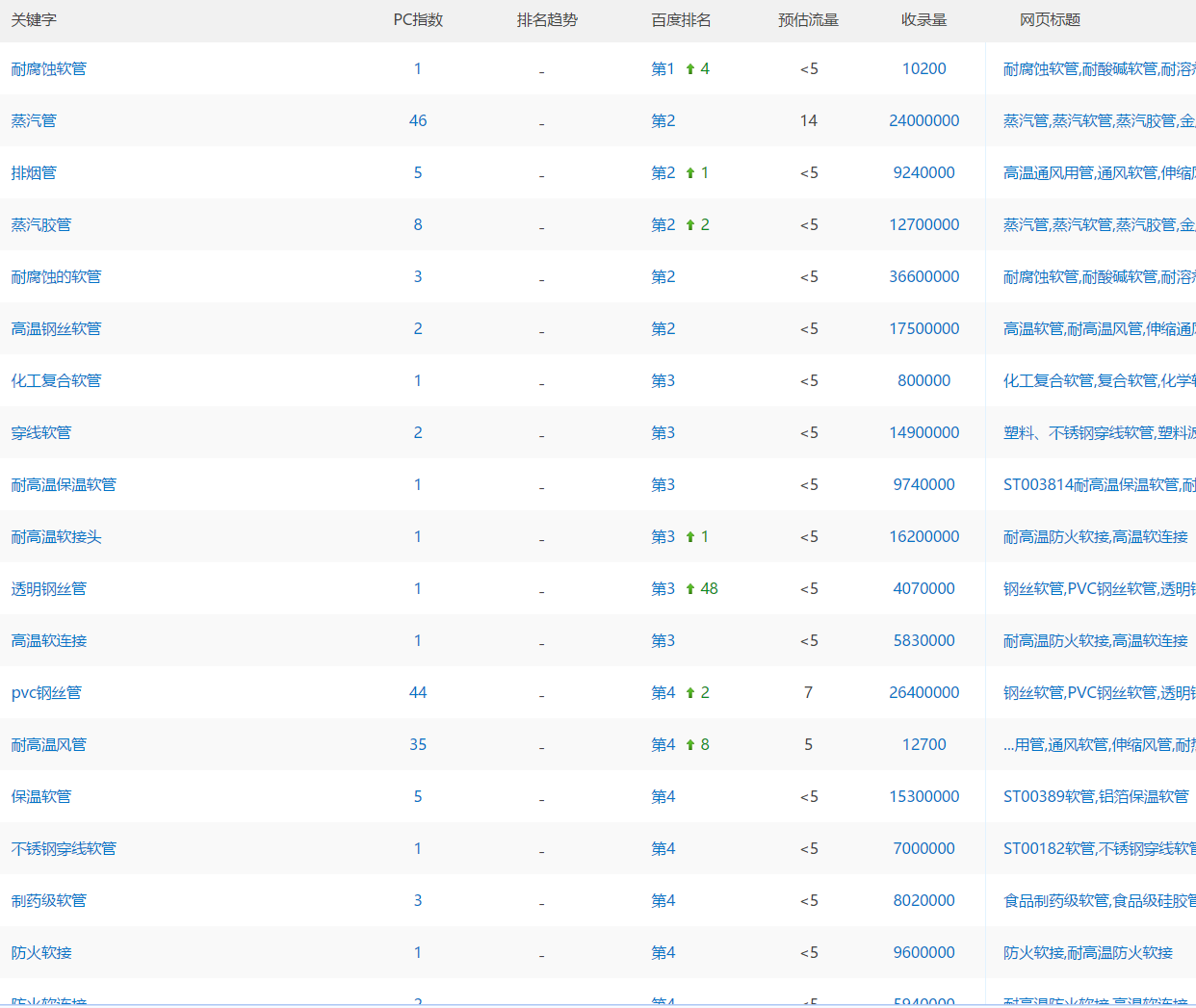Click the 收录量 column header

tap(923, 20)
